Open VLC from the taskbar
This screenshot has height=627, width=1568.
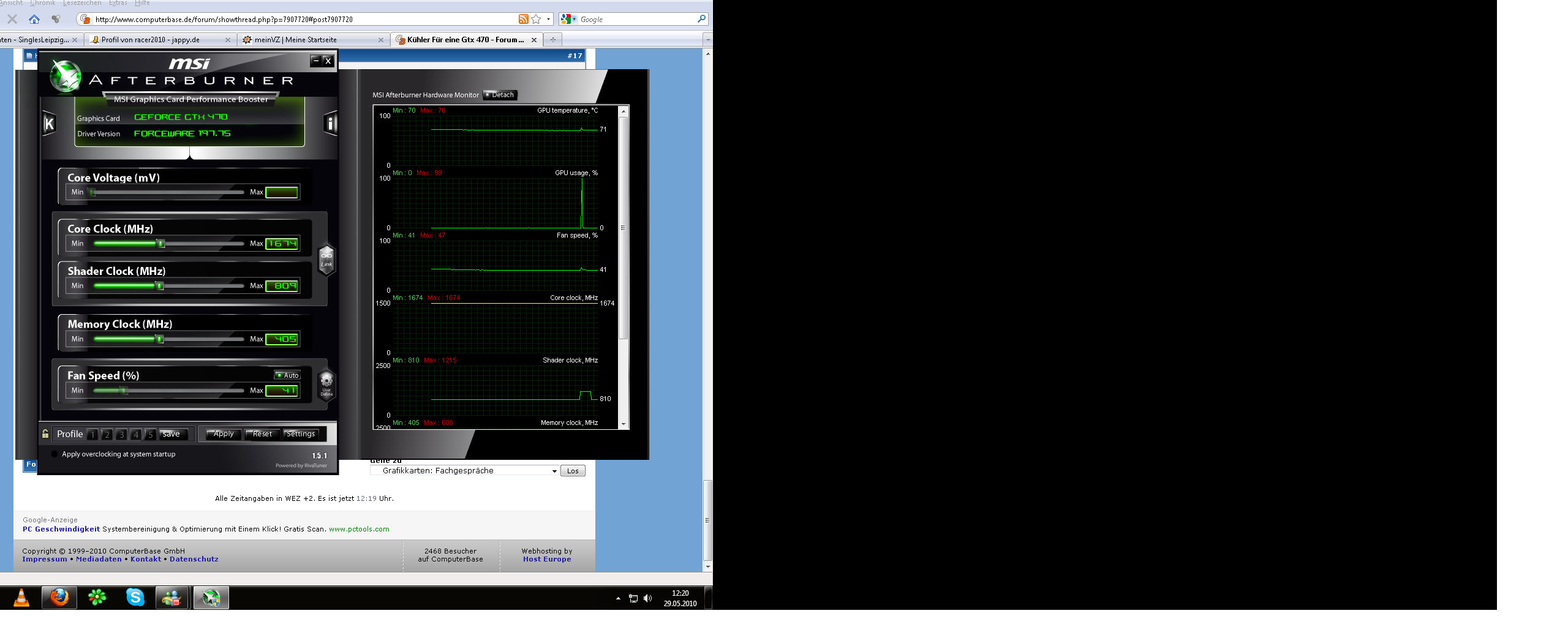(x=21, y=598)
